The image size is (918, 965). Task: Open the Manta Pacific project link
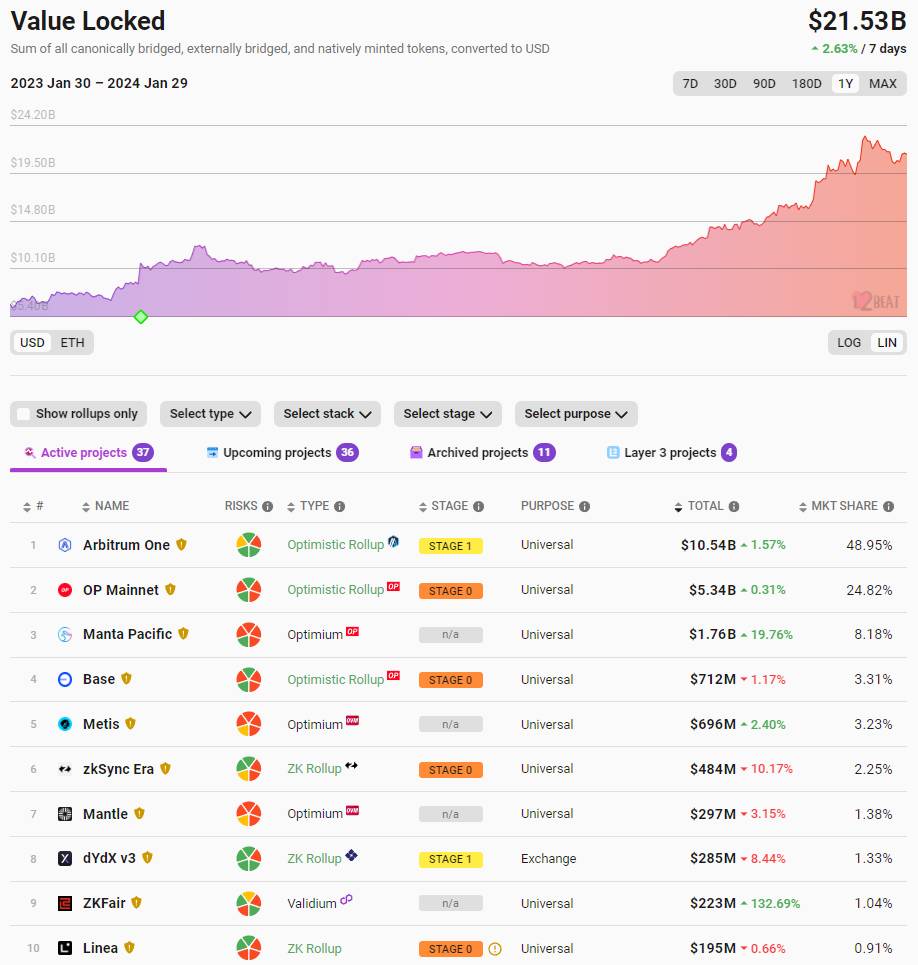(127, 635)
